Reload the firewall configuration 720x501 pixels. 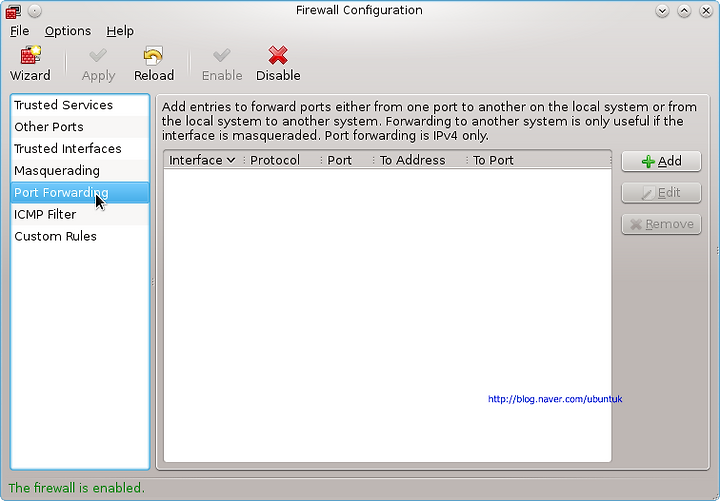[x=154, y=64]
